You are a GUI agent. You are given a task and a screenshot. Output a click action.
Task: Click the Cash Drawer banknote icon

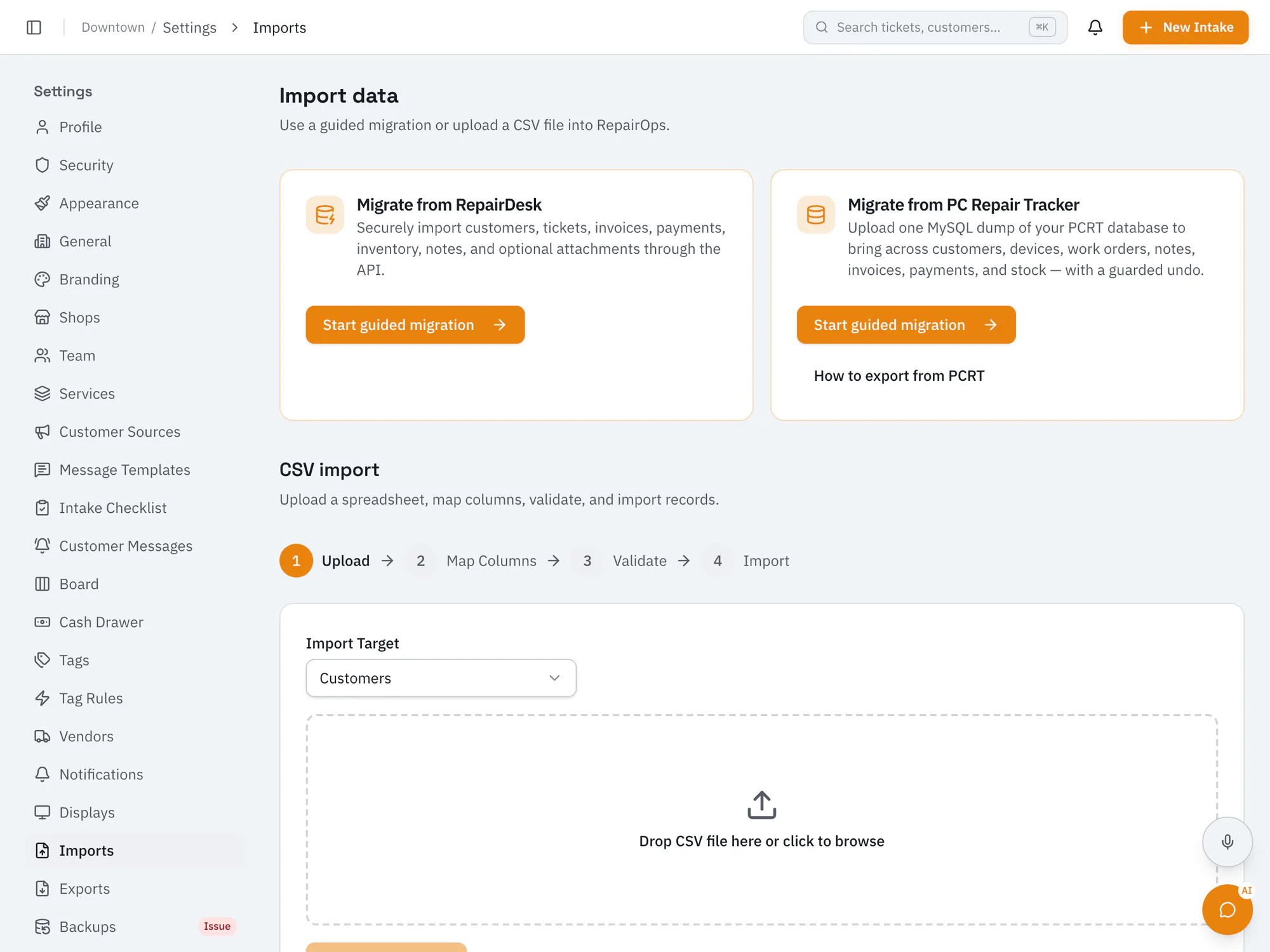pyautogui.click(x=43, y=622)
